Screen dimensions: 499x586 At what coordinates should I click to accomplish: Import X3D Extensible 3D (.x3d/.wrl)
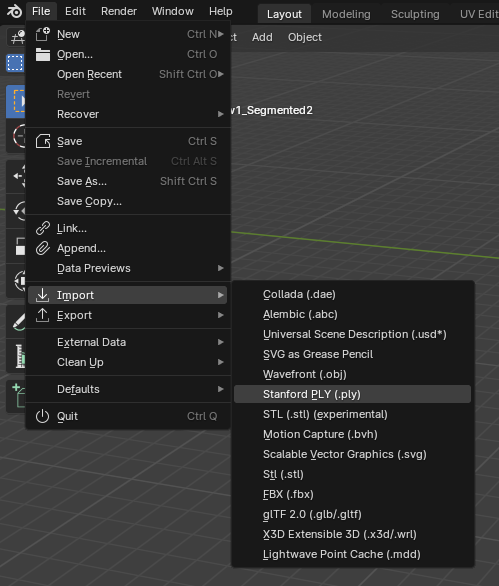pyautogui.click(x=352, y=534)
